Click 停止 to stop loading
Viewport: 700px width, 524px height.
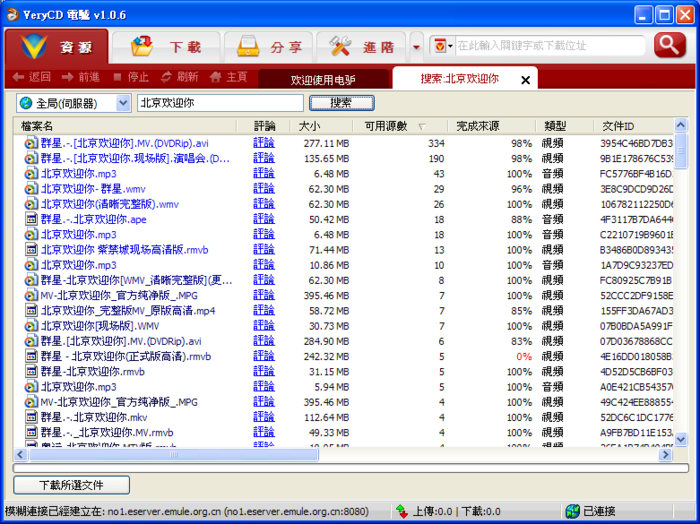pyautogui.click(x=130, y=77)
